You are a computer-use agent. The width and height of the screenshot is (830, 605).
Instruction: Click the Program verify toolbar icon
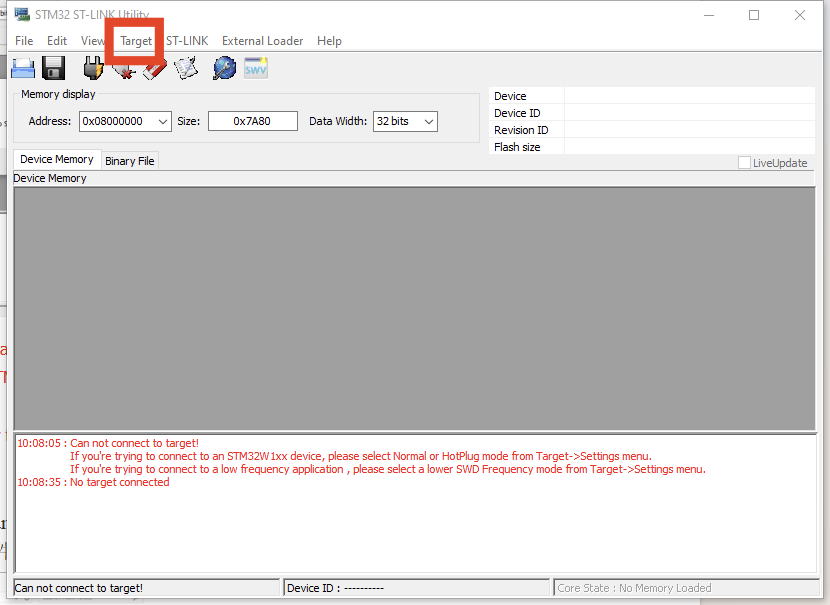pos(186,68)
